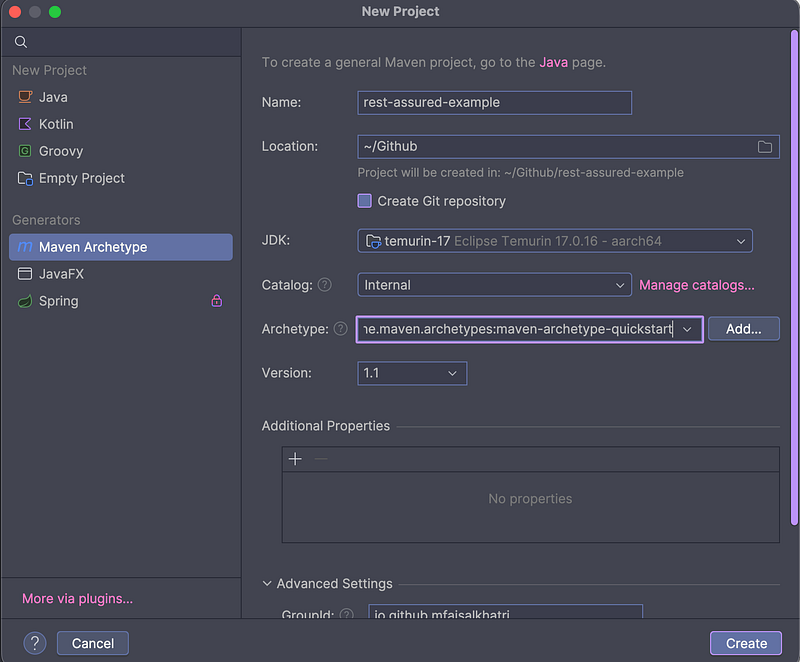Open Catalog help question mark
800x662 pixels.
click(324, 285)
